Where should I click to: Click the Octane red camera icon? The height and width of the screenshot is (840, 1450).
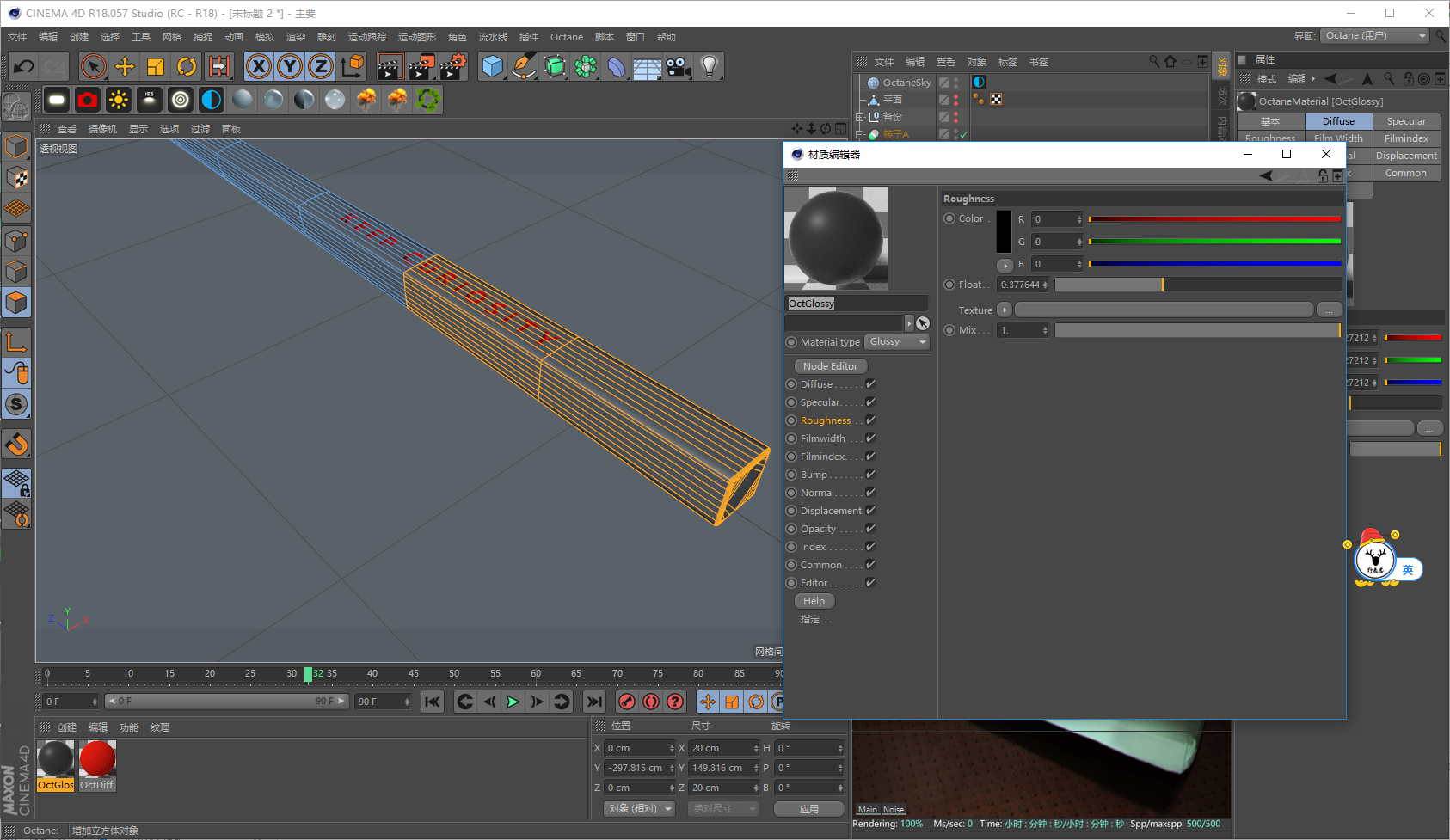click(88, 100)
